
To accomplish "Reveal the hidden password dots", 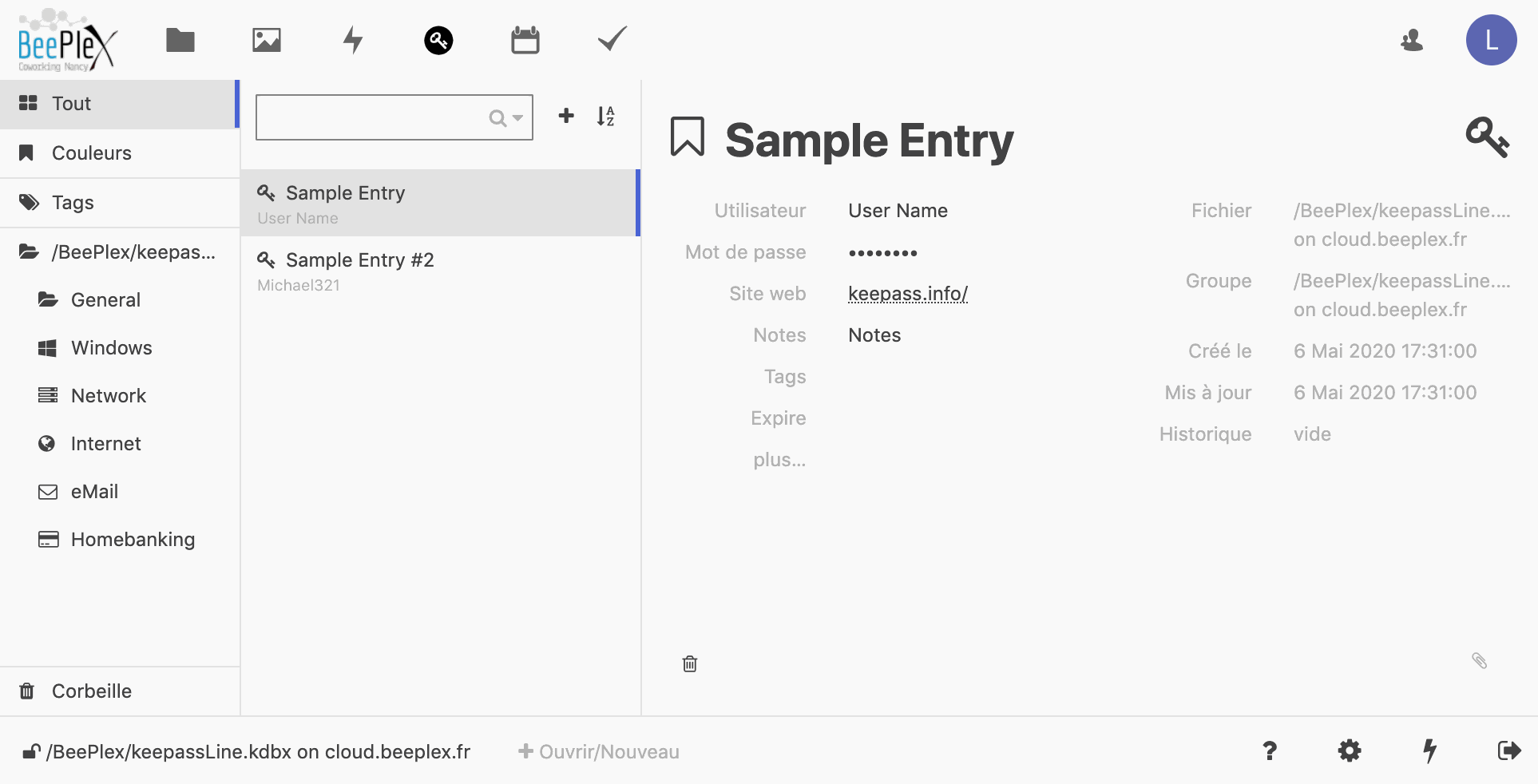I will coord(882,253).
